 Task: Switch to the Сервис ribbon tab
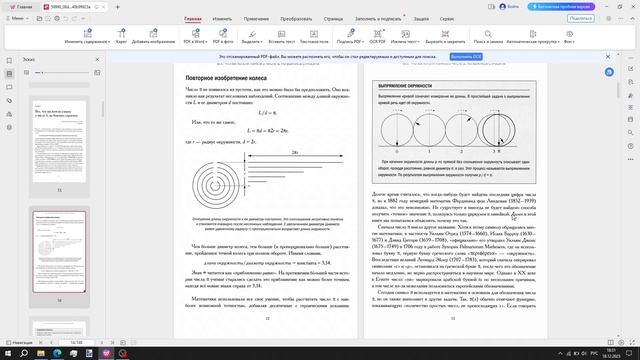click(x=447, y=19)
